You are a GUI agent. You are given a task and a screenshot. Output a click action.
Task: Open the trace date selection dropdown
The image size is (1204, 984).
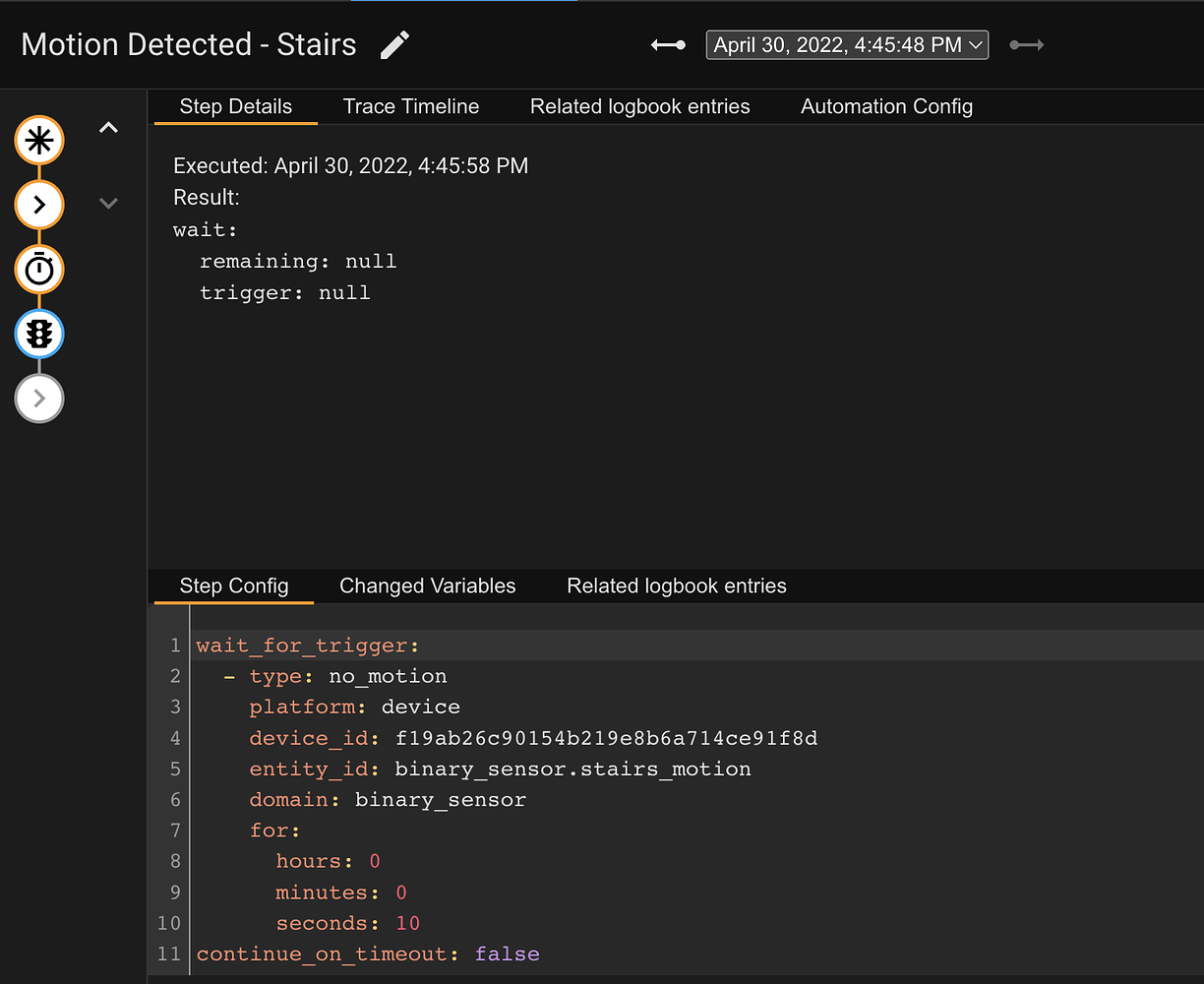pyautogui.click(x=847, y=45)
